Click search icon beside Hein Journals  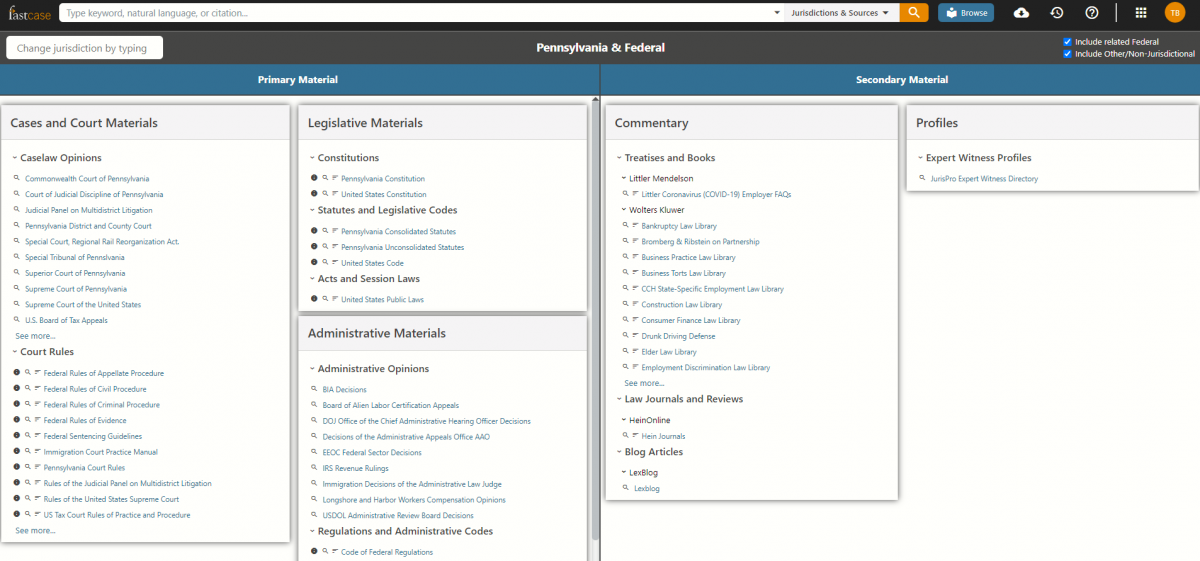pyautogui.click(x=626, y=436)
